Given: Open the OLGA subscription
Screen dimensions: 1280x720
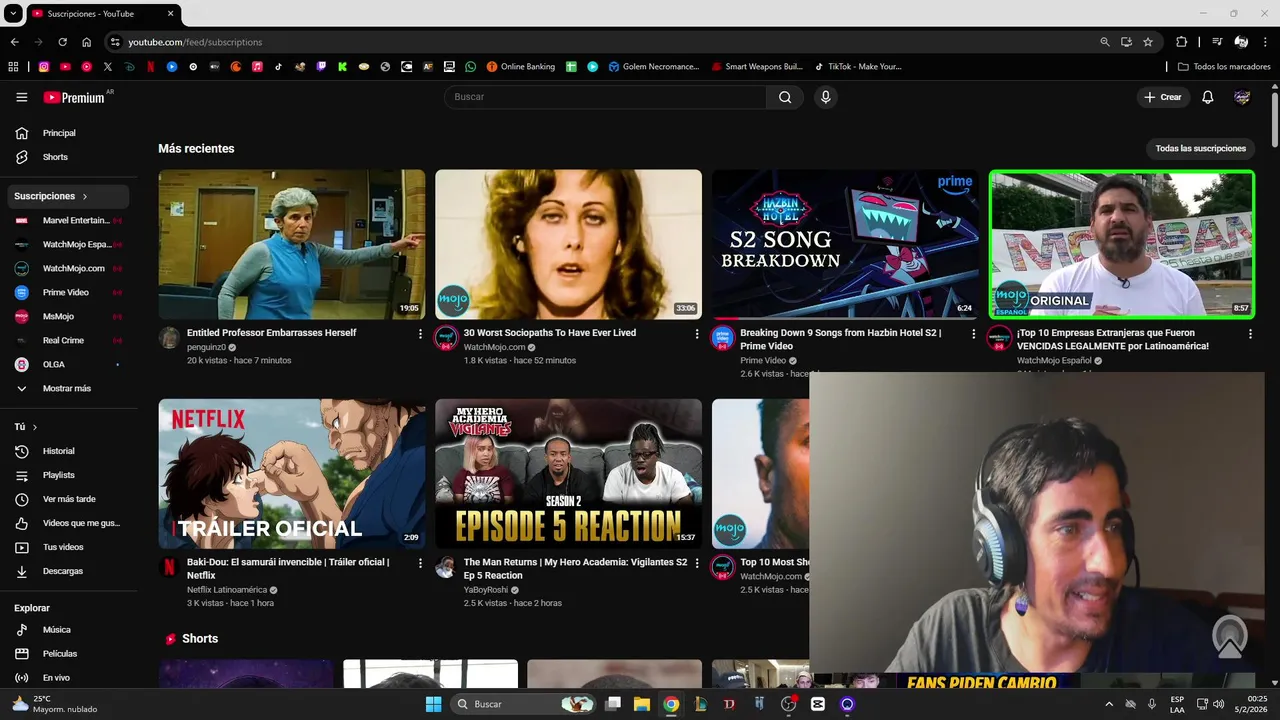Looking at the screenshot, I should click(69, 364).
